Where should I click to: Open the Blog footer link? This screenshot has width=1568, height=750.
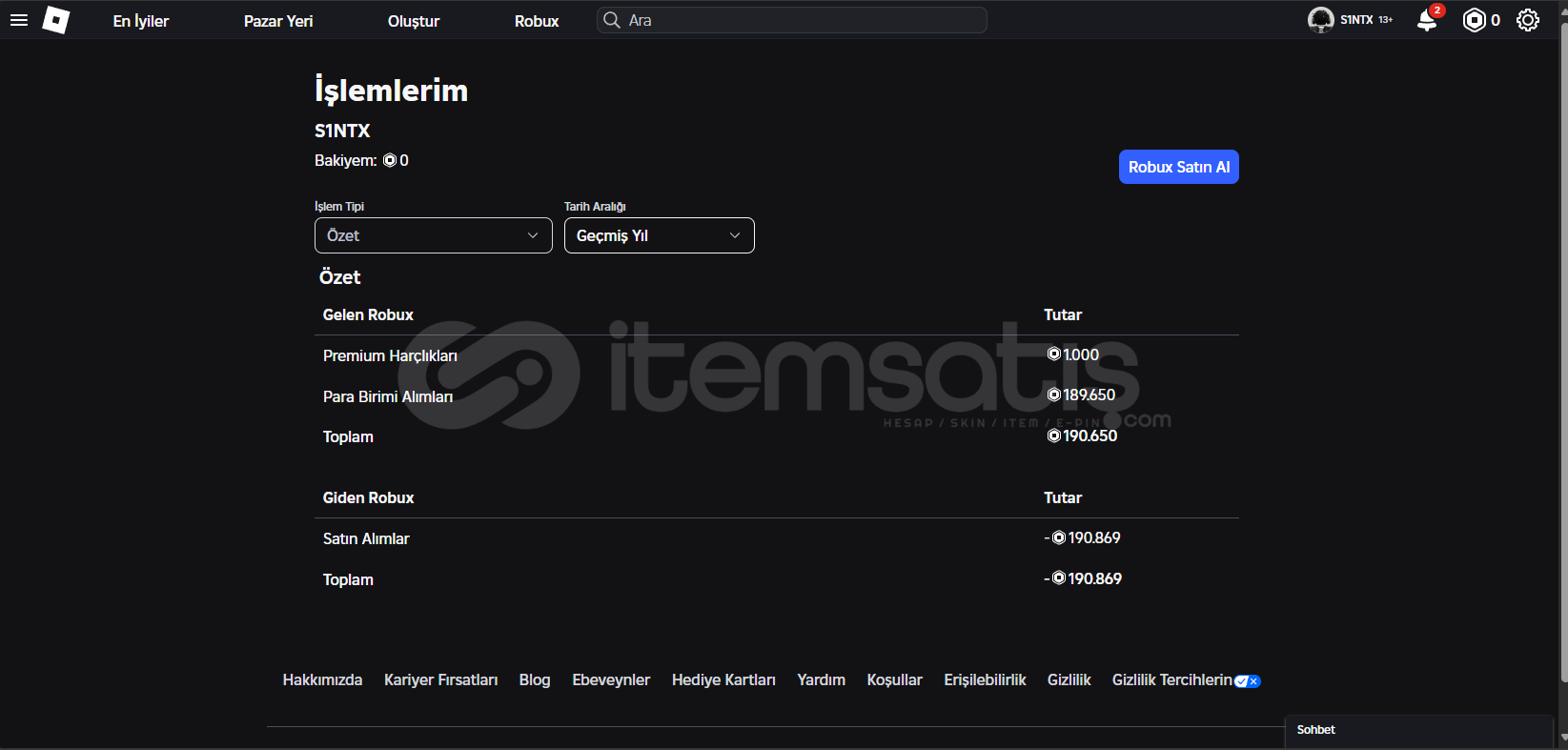[535, 679]
